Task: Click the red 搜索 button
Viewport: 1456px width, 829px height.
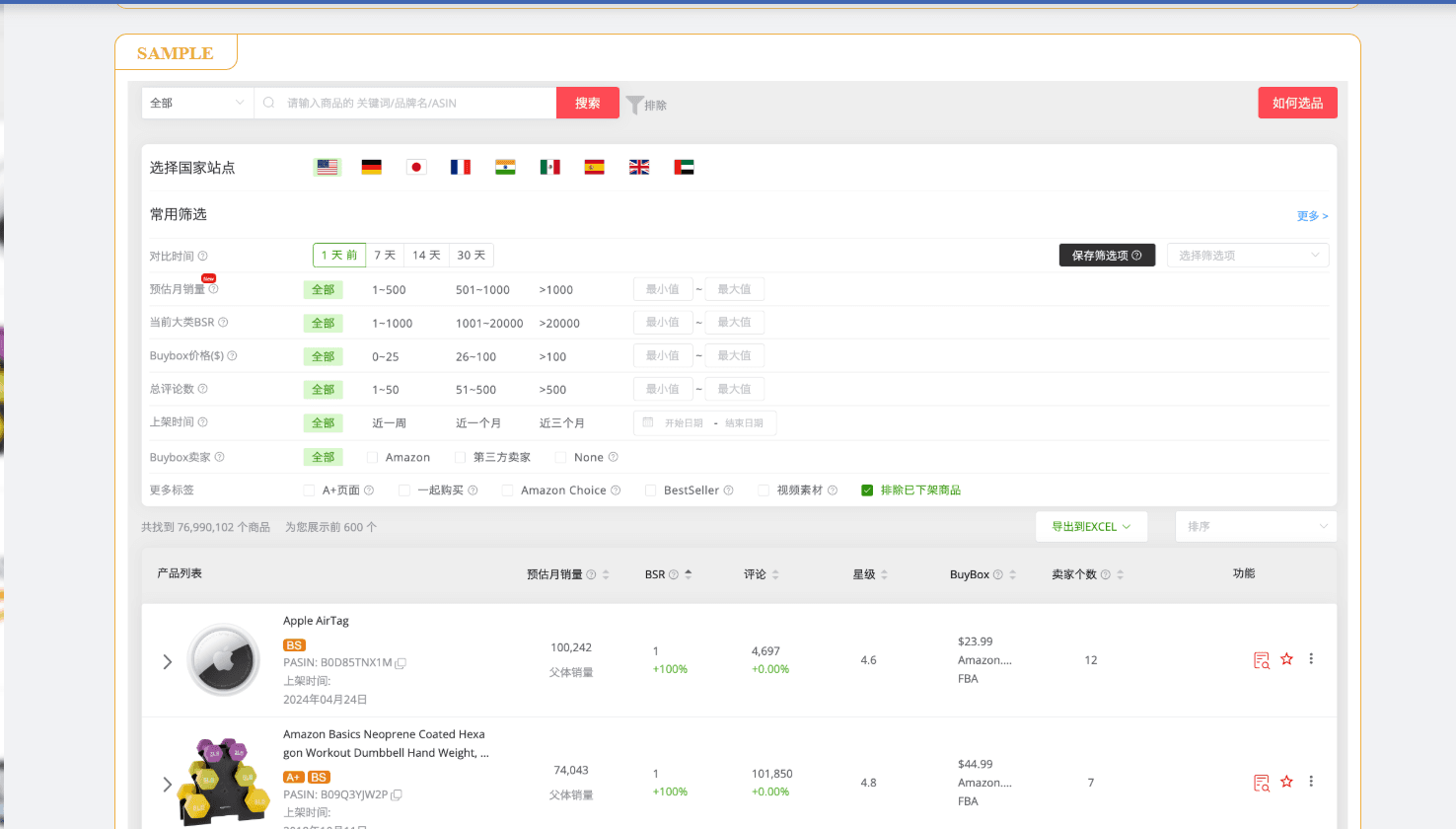Action: (x=588, y=103)
